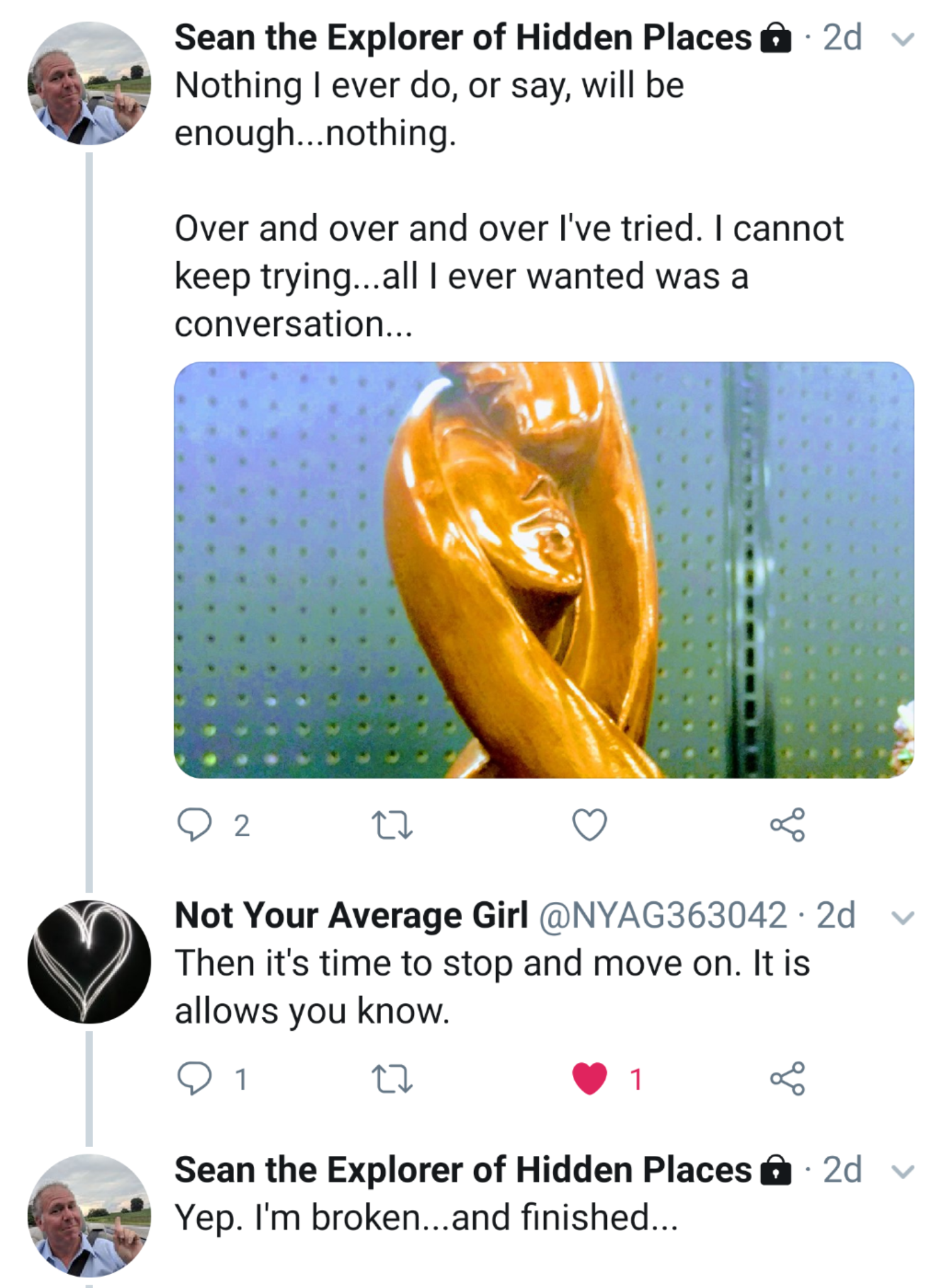Image resolution: width=942 pixels, height=1288 pixels.
Task: Open the heart-shaped avatar of Not Your Average Girl
Action: (x=89, y=962)
